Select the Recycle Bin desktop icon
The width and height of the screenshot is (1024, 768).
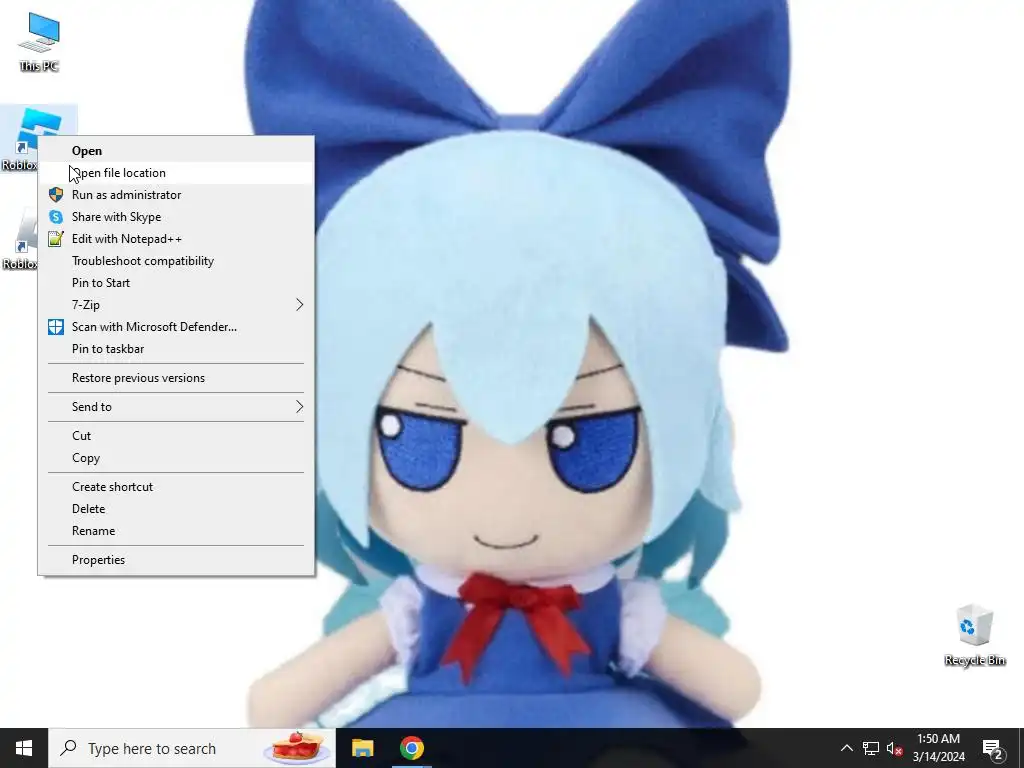click(x=974, y=635)
